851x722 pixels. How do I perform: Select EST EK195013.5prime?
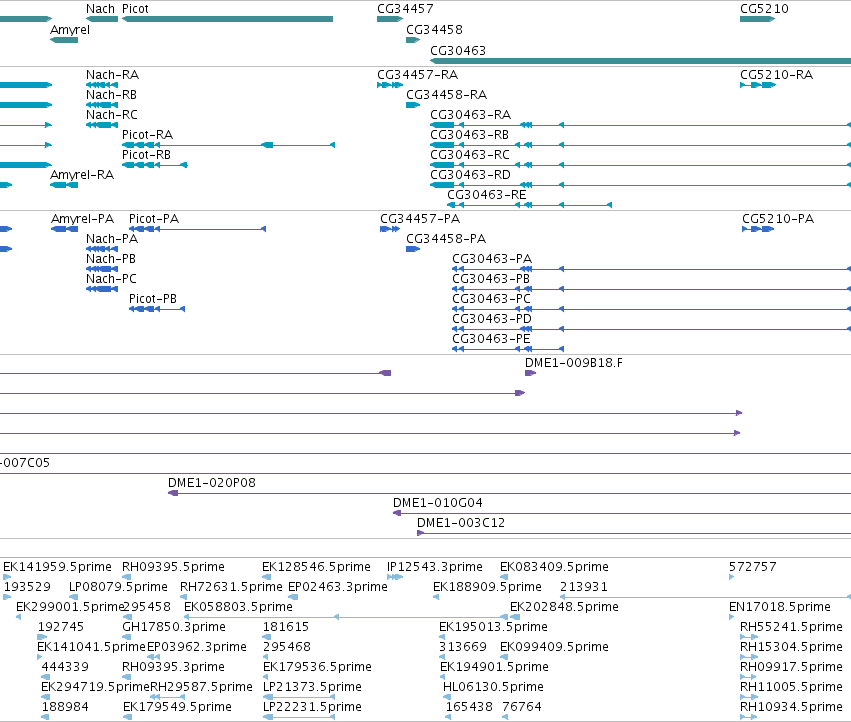coord(493,627)
